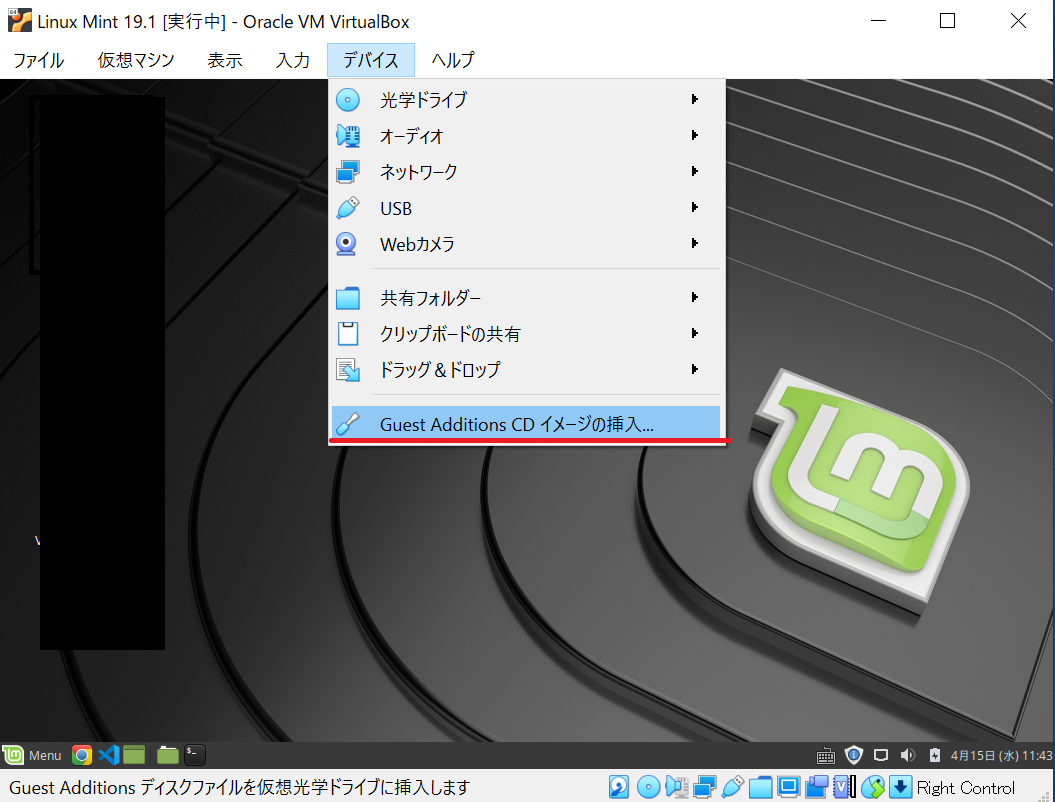
Task: Click the Webカメラ webcam icon in menu
Action: click(346, 244)
